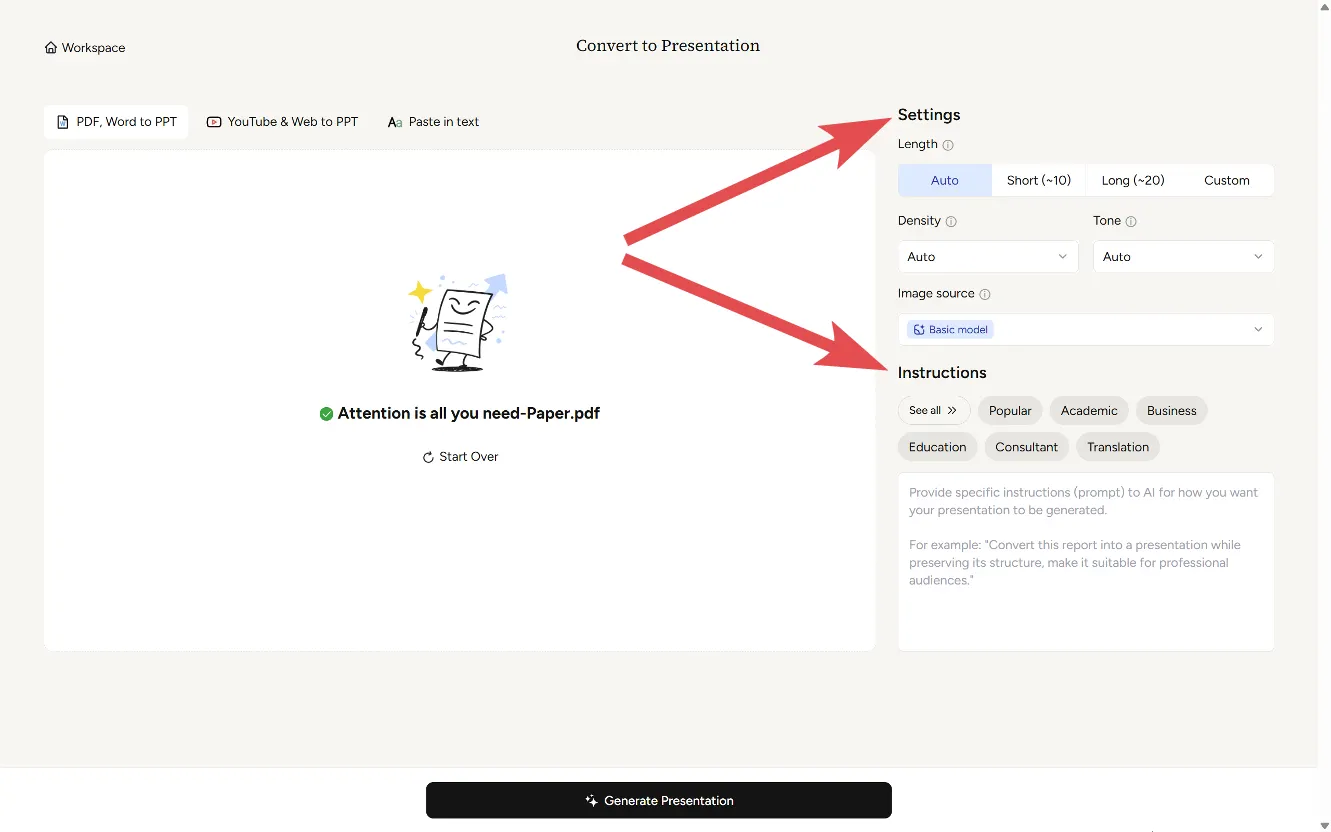Open the Paste in text tab
Image resolution: width=1331 pixels, height=832 pixels.
pos(433,122)
